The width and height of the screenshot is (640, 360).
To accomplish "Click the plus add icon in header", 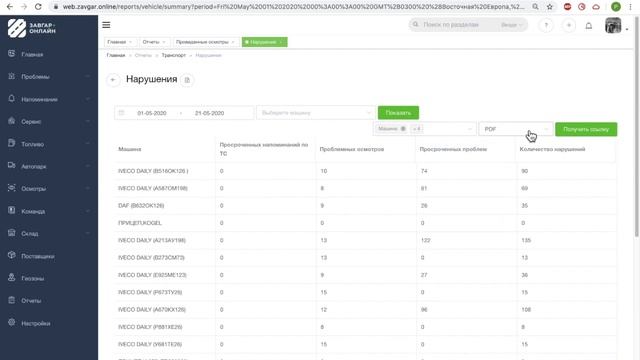I will [569, 25].
